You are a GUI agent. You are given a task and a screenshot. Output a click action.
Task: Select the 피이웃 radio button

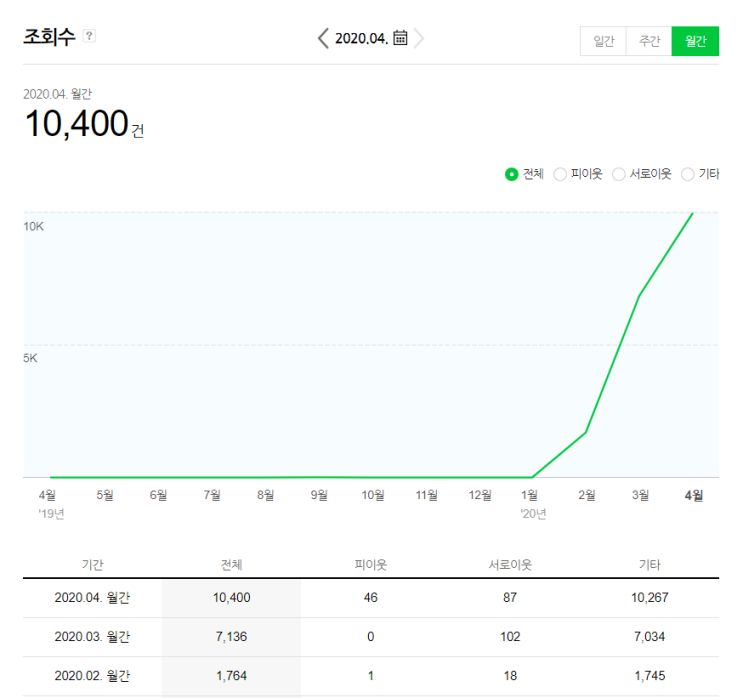coord(560,174)
